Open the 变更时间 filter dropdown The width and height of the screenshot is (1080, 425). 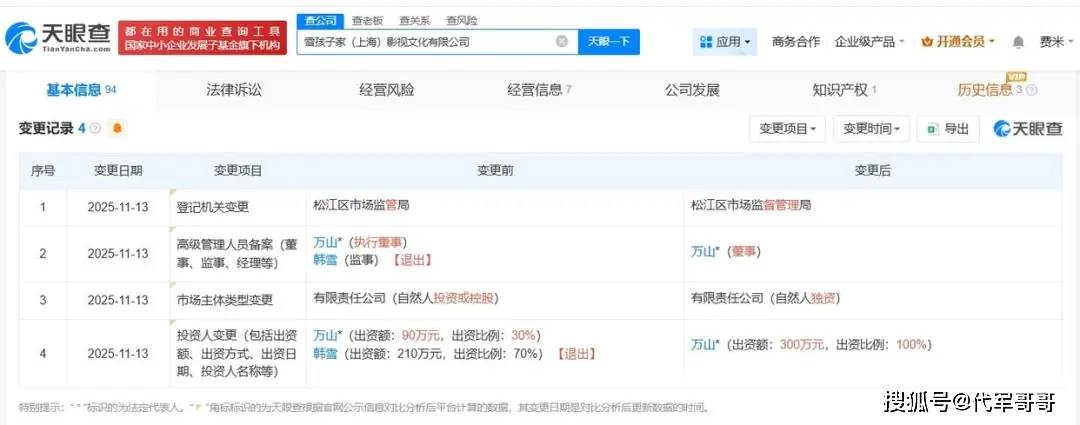[x=872, y=129]
